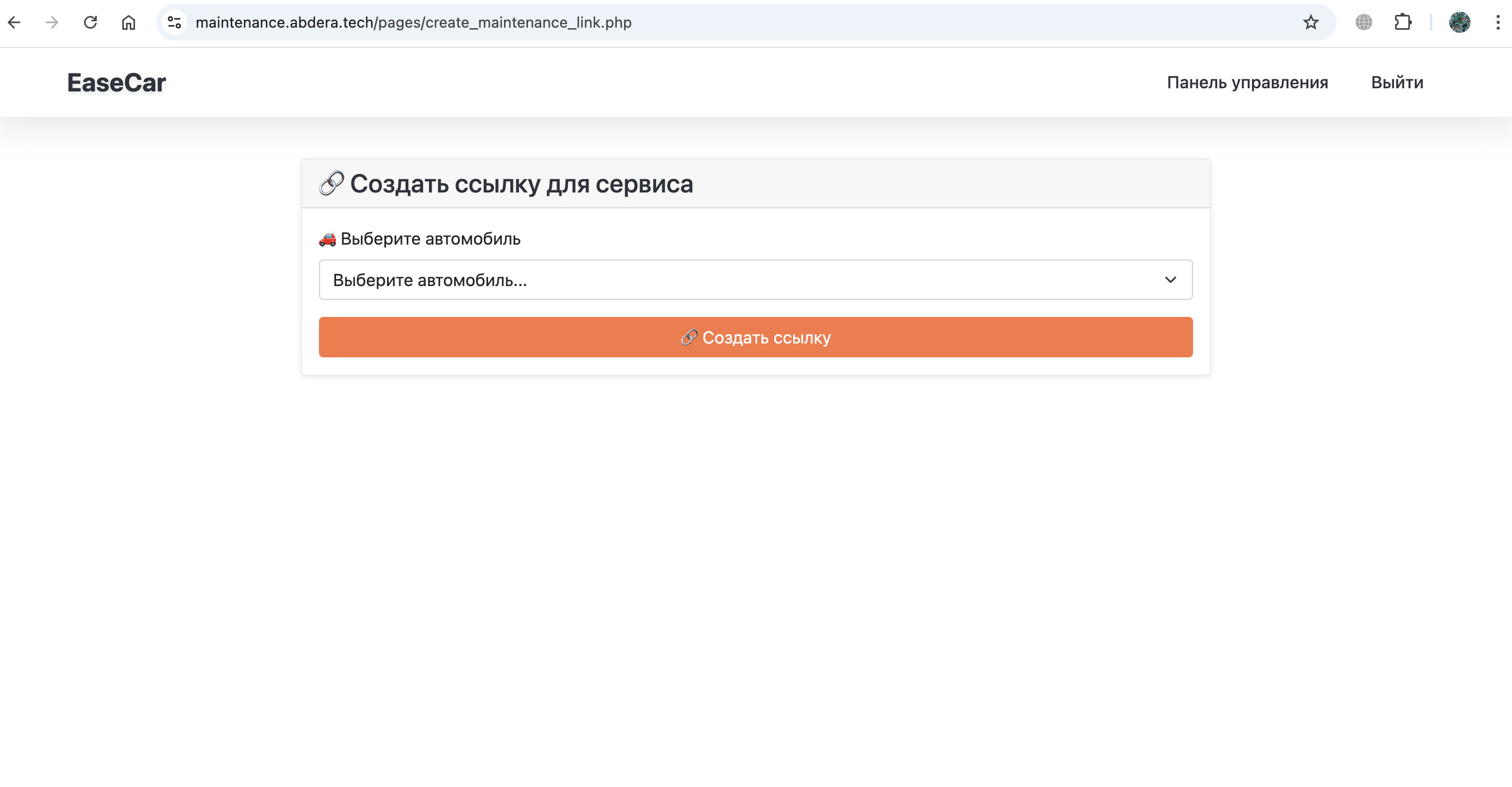
Task: Open the Extensions puzzle icon
Action: tap(1403, 22)
